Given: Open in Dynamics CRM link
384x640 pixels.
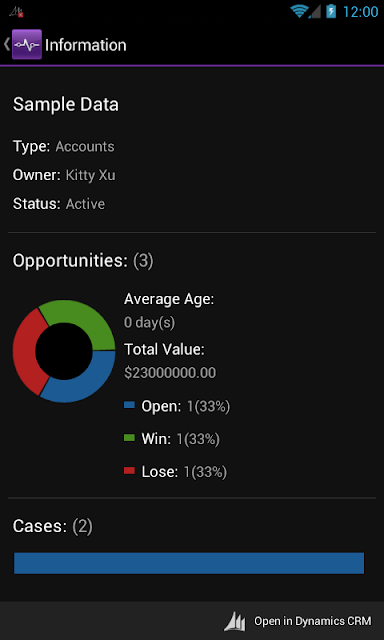Looking at the screenshot, I should tap(298, 621).
